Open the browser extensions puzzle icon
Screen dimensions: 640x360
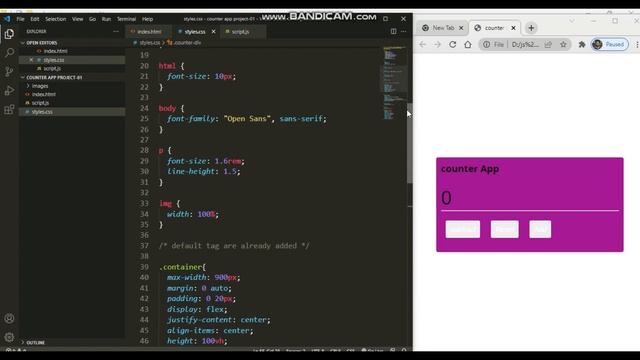582,44
